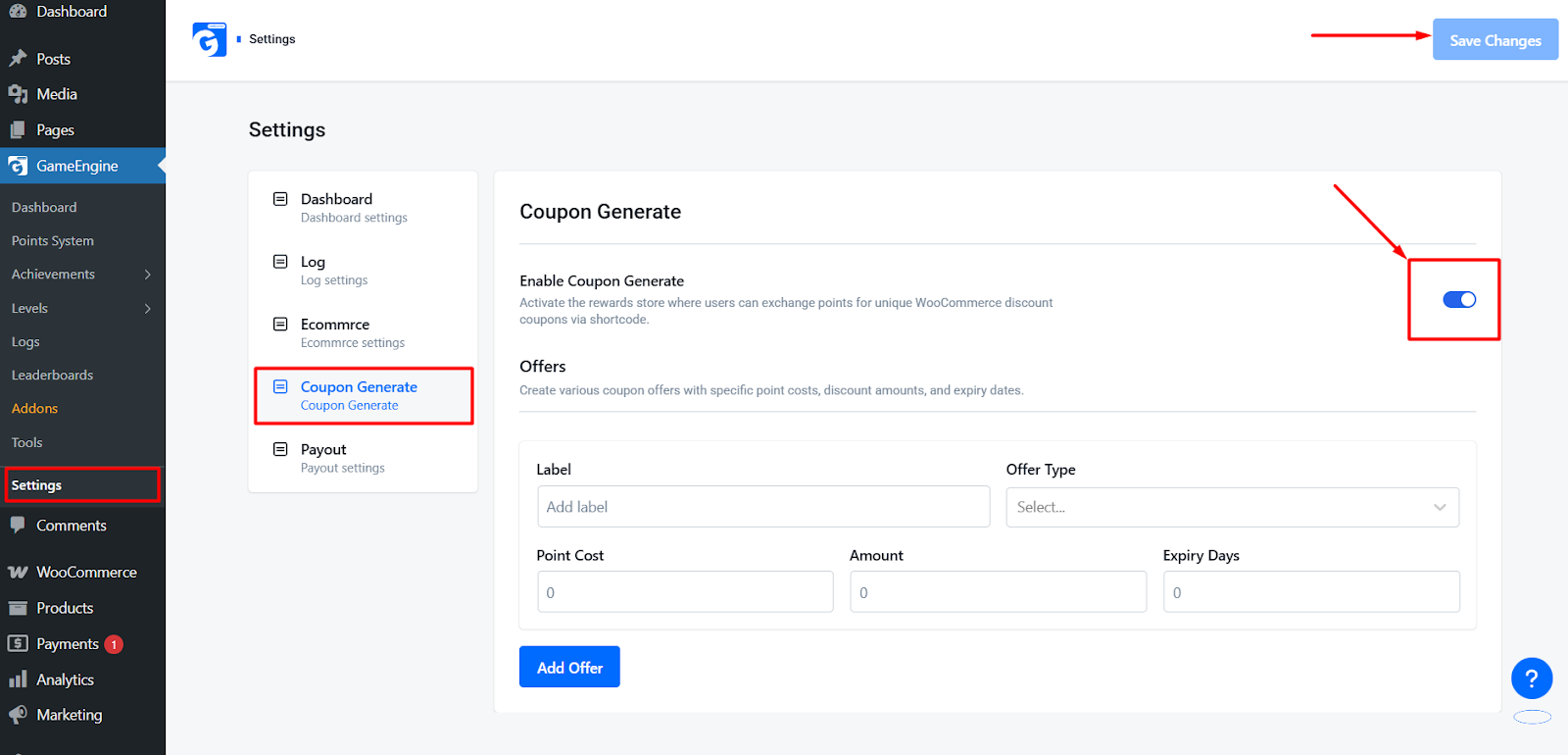Click the Payments notification badge
Screen dimensions: 1568x755
[x=114, y=644]
